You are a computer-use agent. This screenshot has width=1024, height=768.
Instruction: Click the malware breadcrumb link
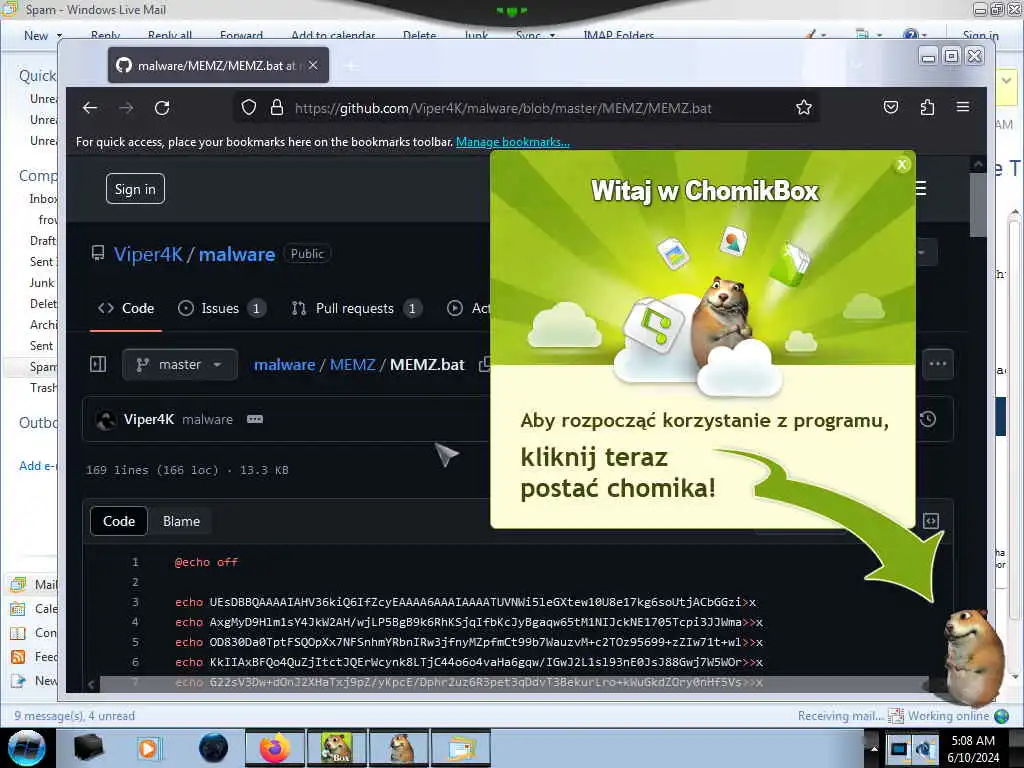click(x=284, y=364)
